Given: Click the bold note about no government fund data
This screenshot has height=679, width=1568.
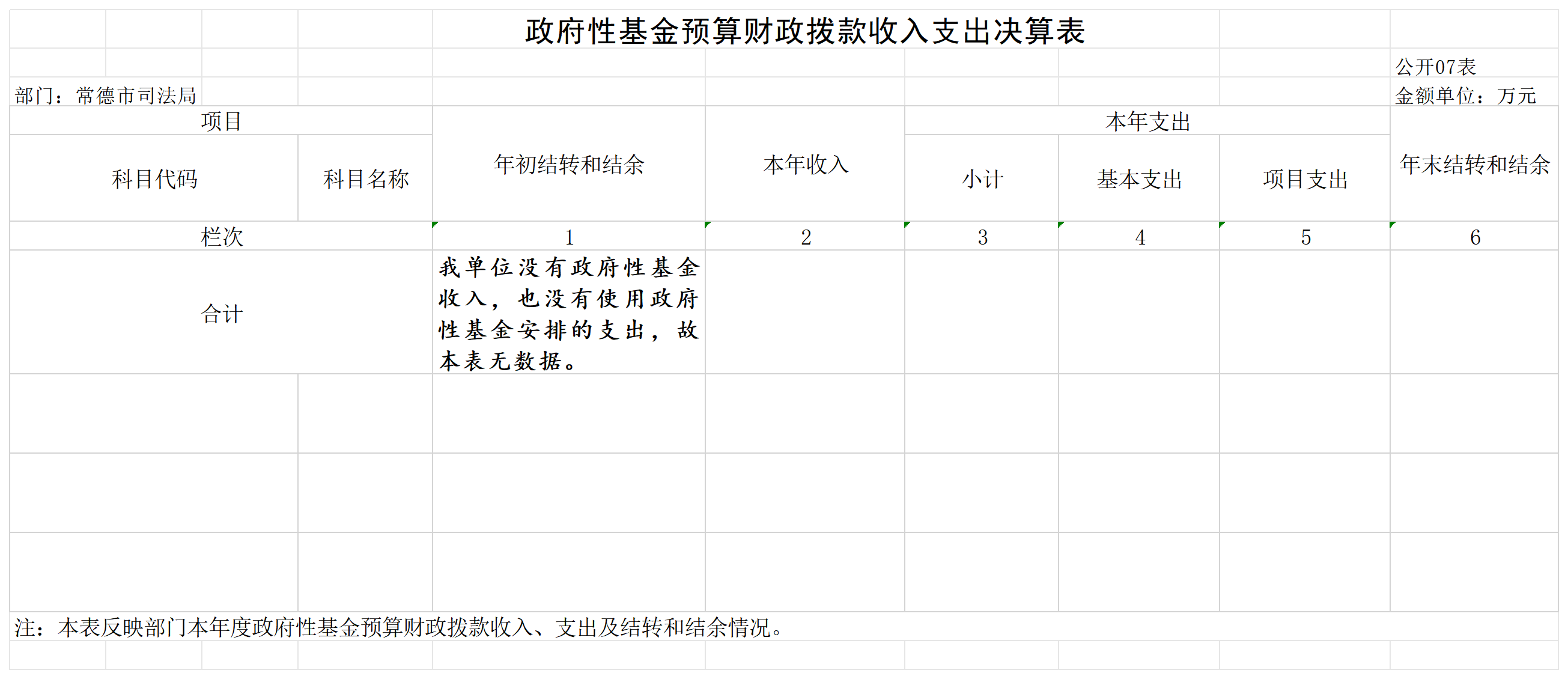Looking at the screenshot, I should pos(568,313).
